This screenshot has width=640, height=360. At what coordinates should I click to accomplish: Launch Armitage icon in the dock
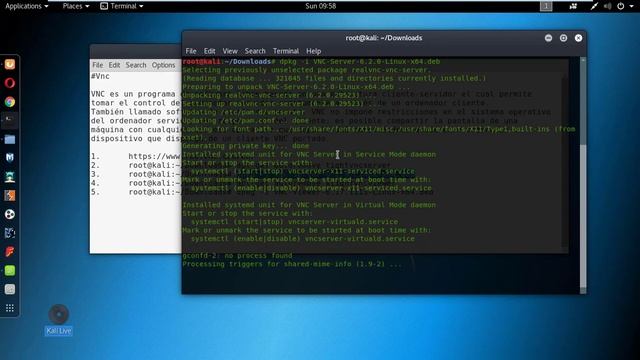click(x=10, y=177)
